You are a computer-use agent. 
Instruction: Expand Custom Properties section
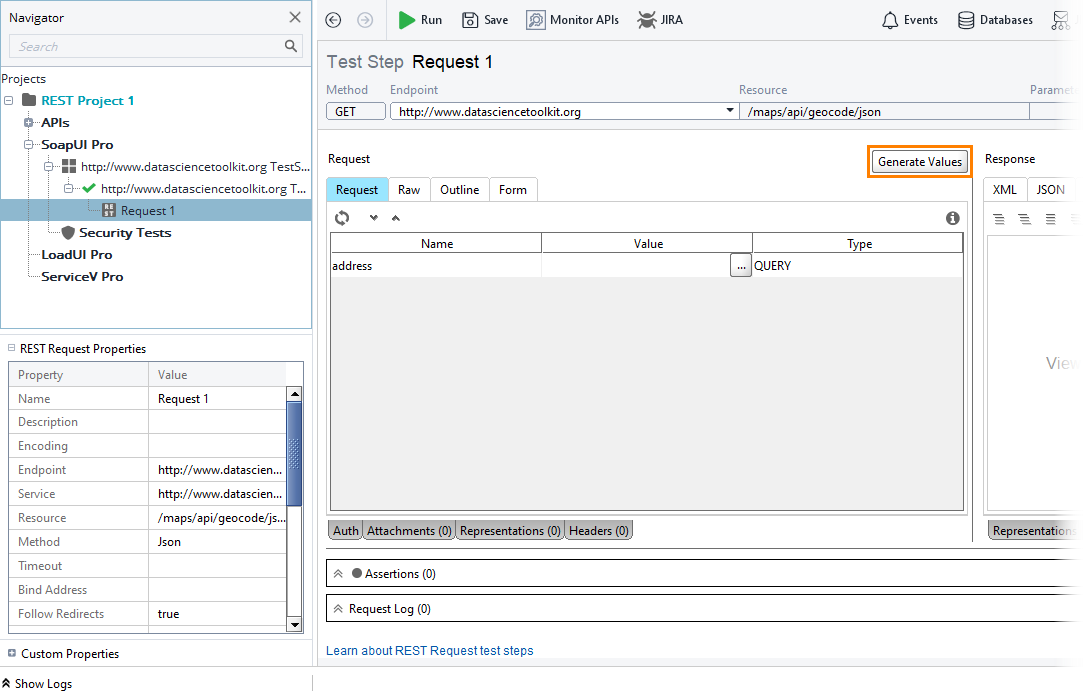(x=12, y=653)
